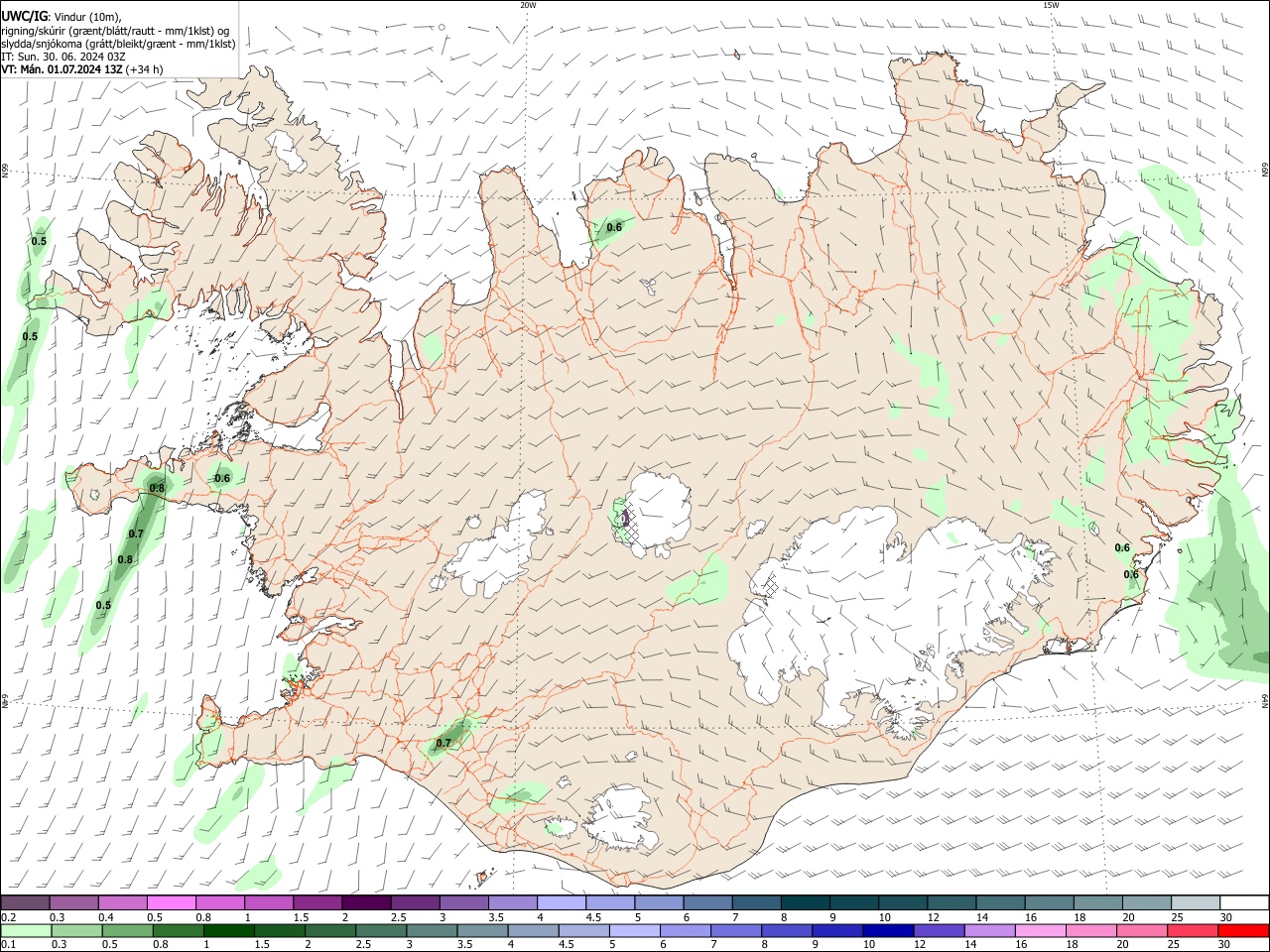Pick the bright pink upper-row swatch starting at 0.5
The image size is (1270, 952).
tap(171, 902)
